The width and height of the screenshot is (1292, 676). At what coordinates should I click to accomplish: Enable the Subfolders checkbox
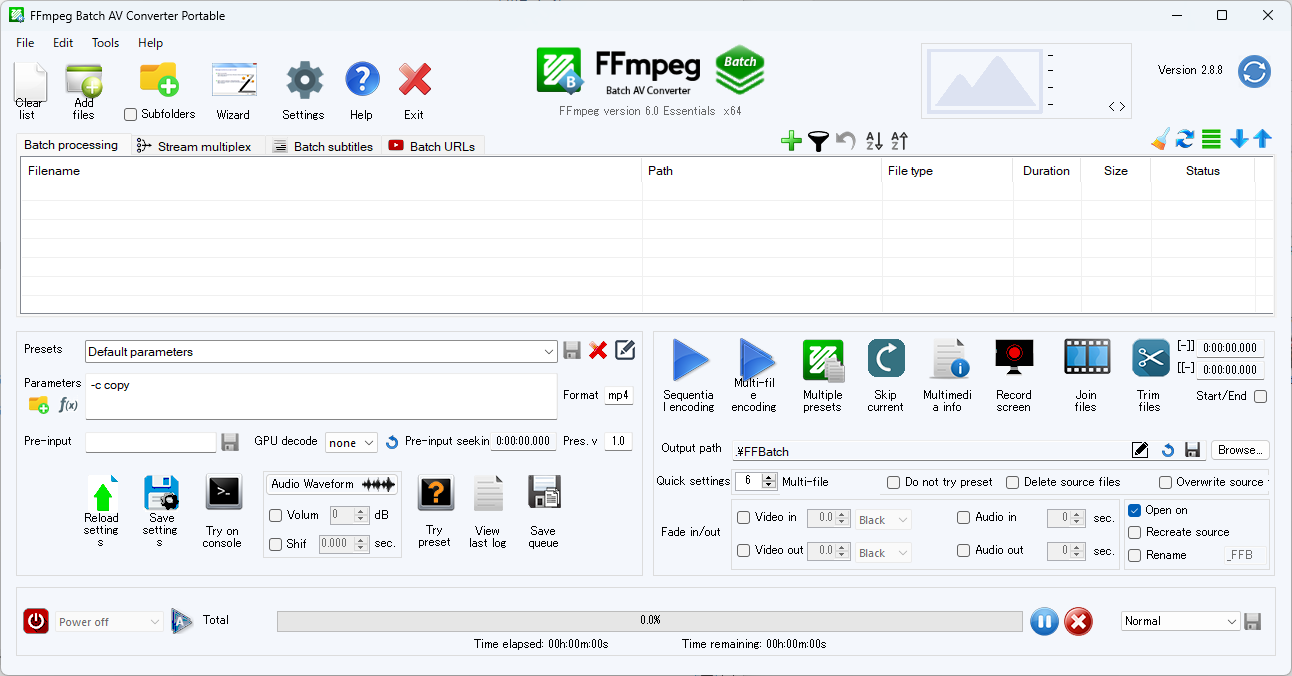[131, 115]
